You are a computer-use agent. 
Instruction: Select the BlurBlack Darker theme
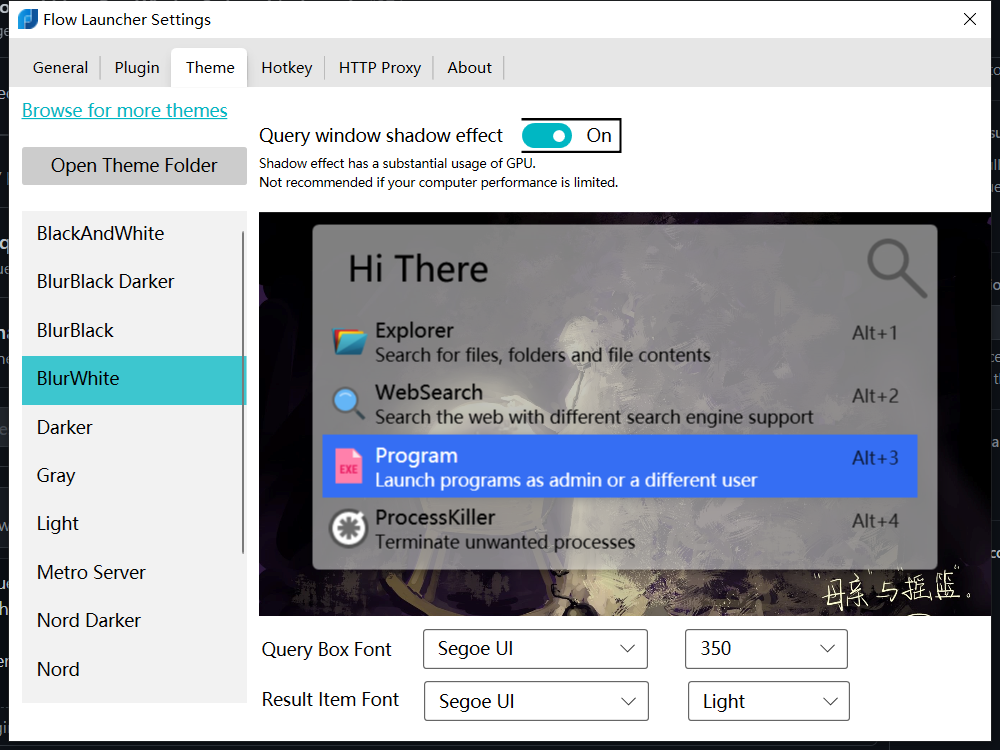[x=133, y=282]
